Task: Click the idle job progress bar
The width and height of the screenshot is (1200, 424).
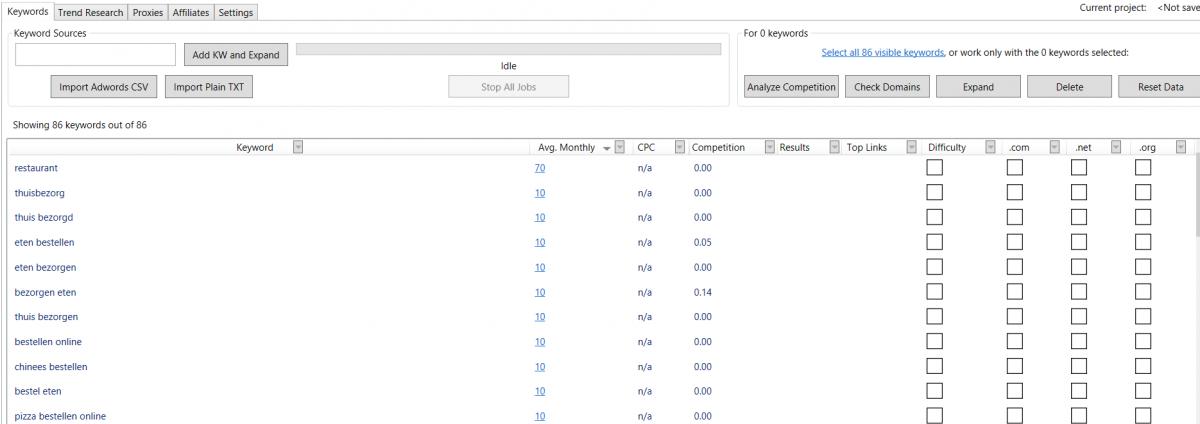Action: tap(509, 49)
